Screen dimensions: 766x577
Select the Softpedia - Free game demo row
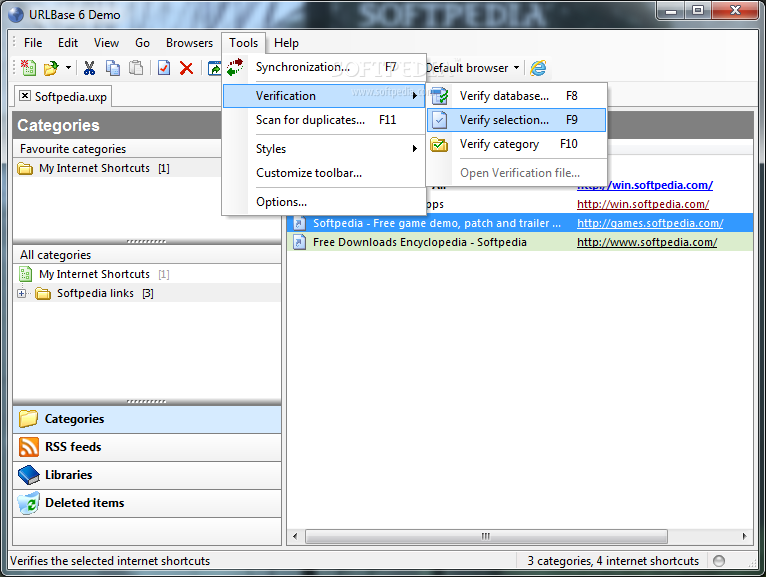tap(520, 223)
